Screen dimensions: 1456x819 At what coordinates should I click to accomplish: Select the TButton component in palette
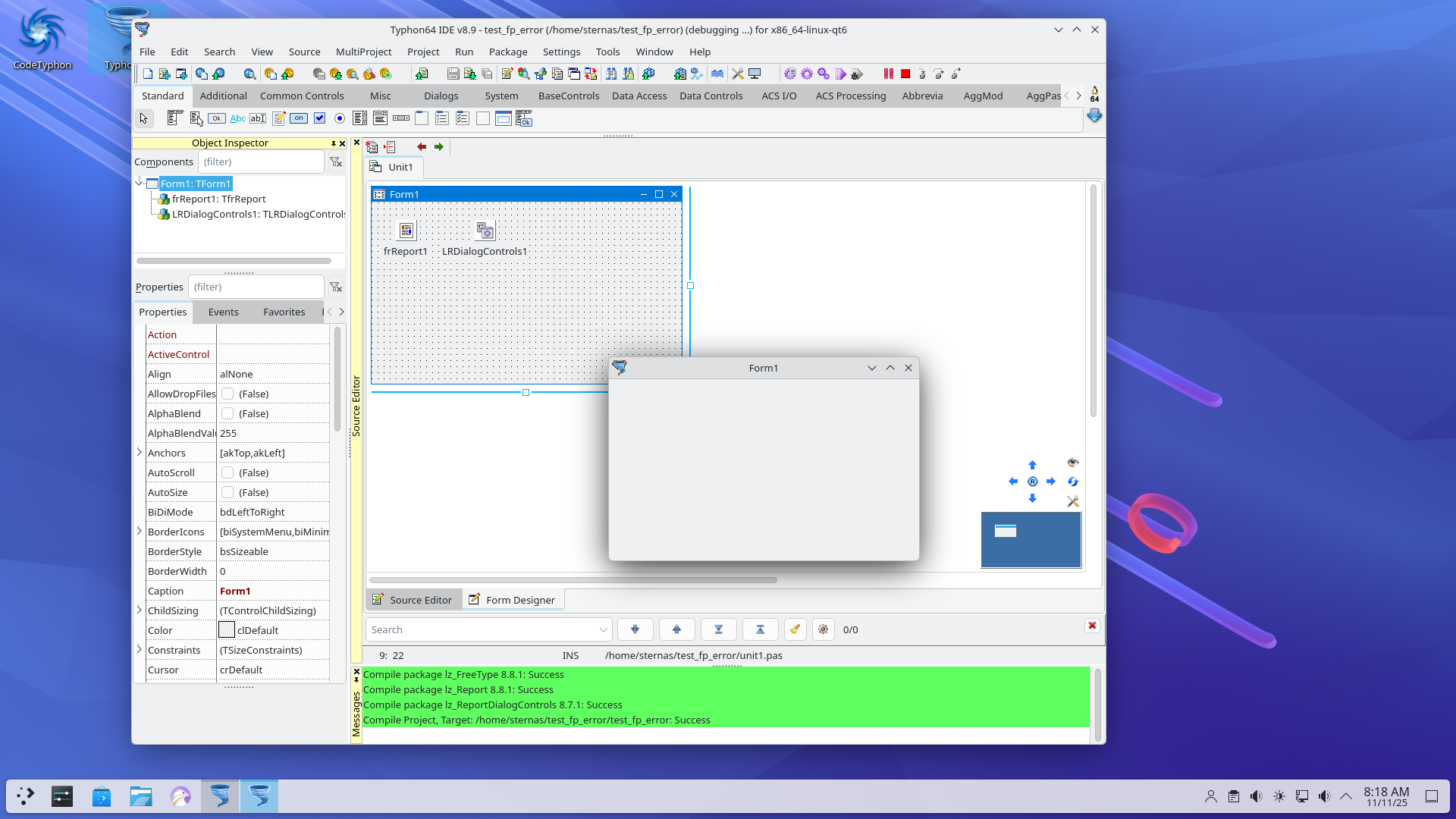point(217,118)
